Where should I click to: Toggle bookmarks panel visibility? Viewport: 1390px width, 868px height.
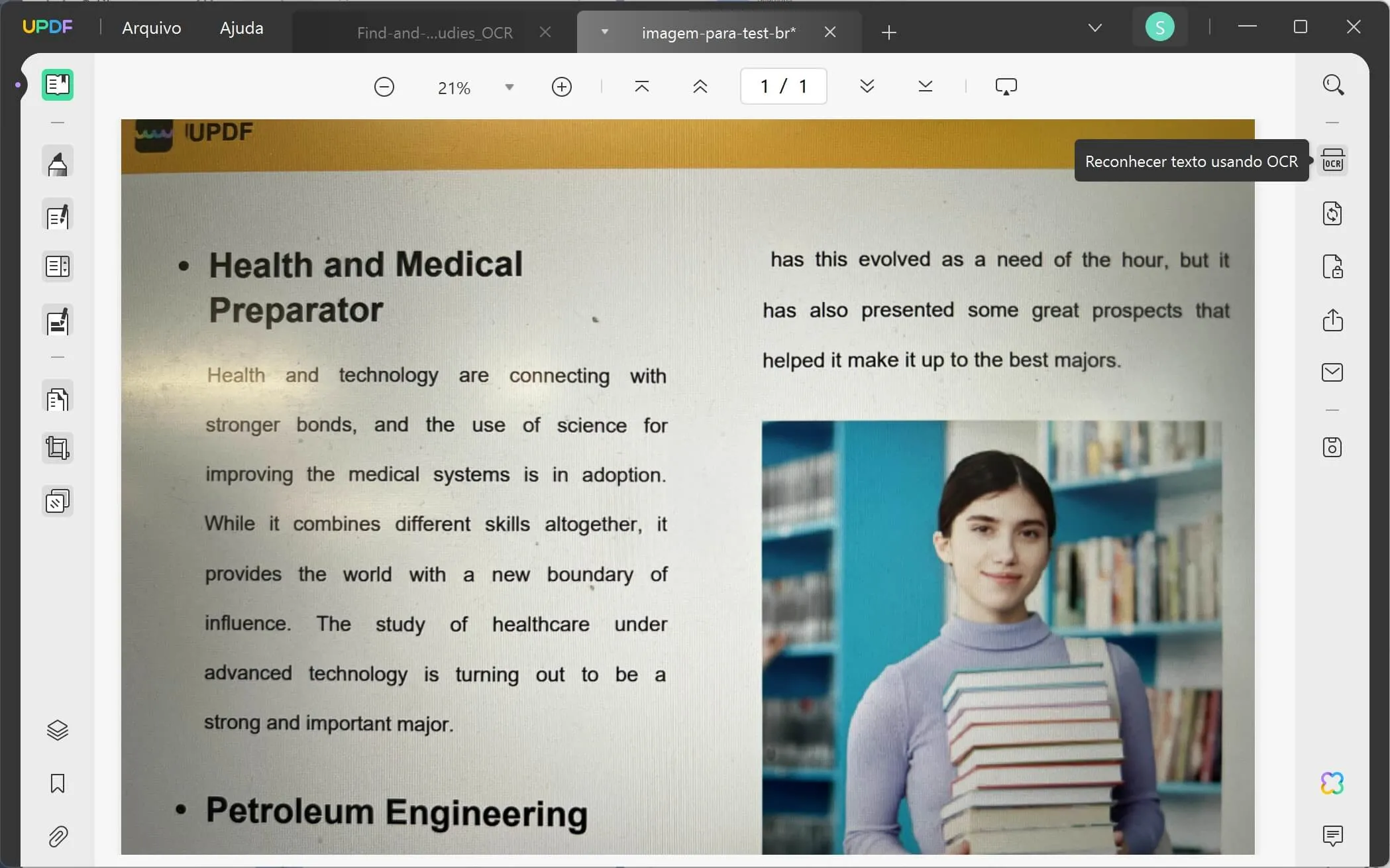point(58,784)
